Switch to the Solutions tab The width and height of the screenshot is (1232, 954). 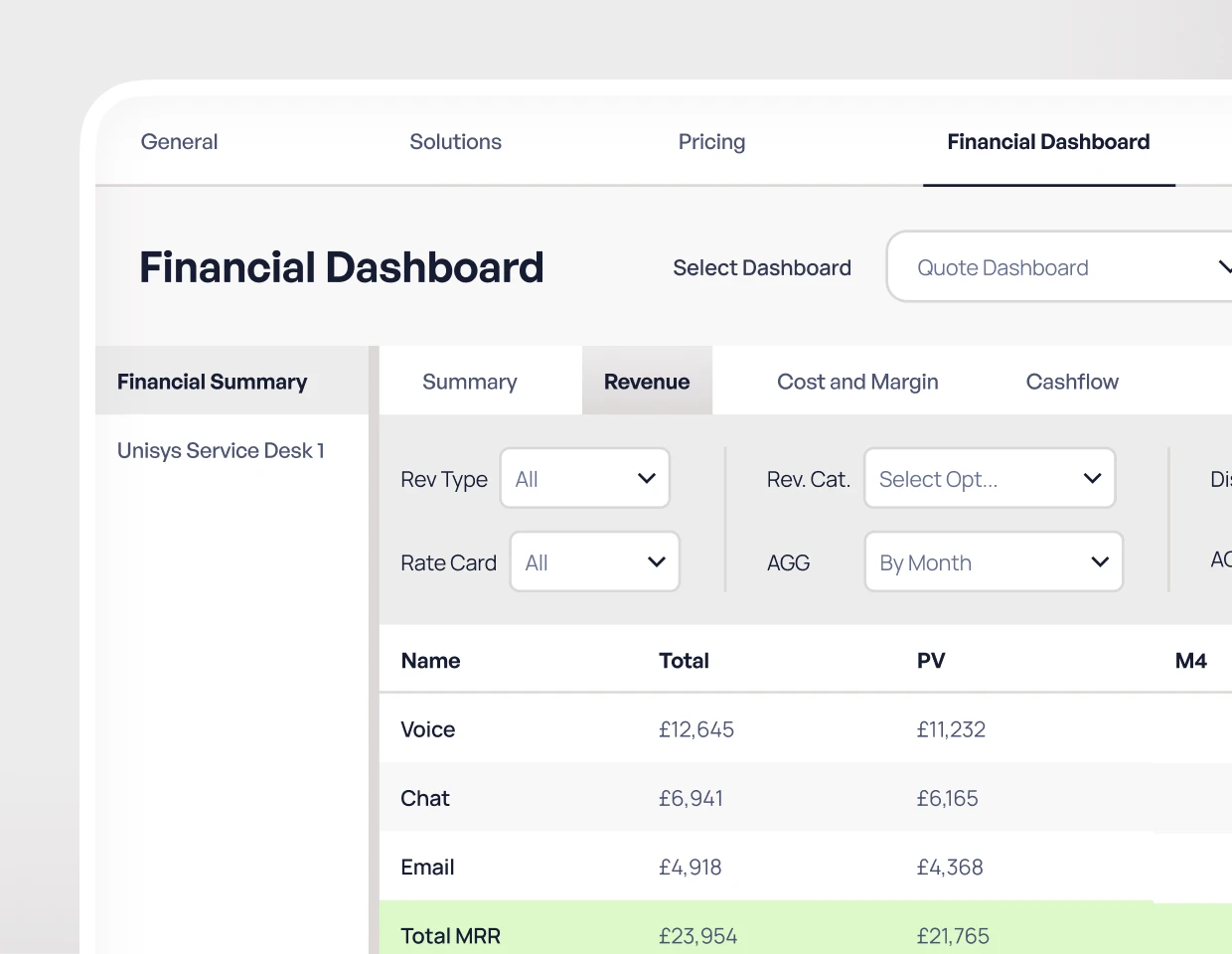pyautogui.click(x=455, y=142)
